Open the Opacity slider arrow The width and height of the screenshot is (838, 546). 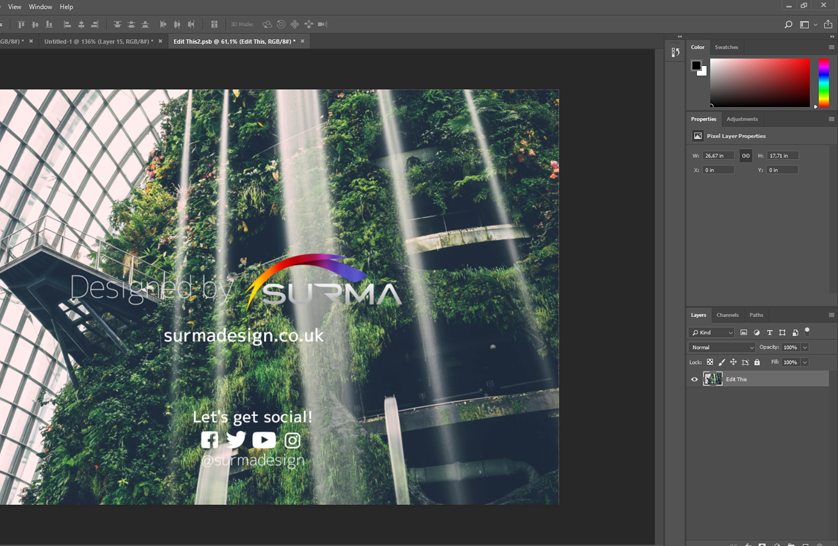tap(805, 347)
